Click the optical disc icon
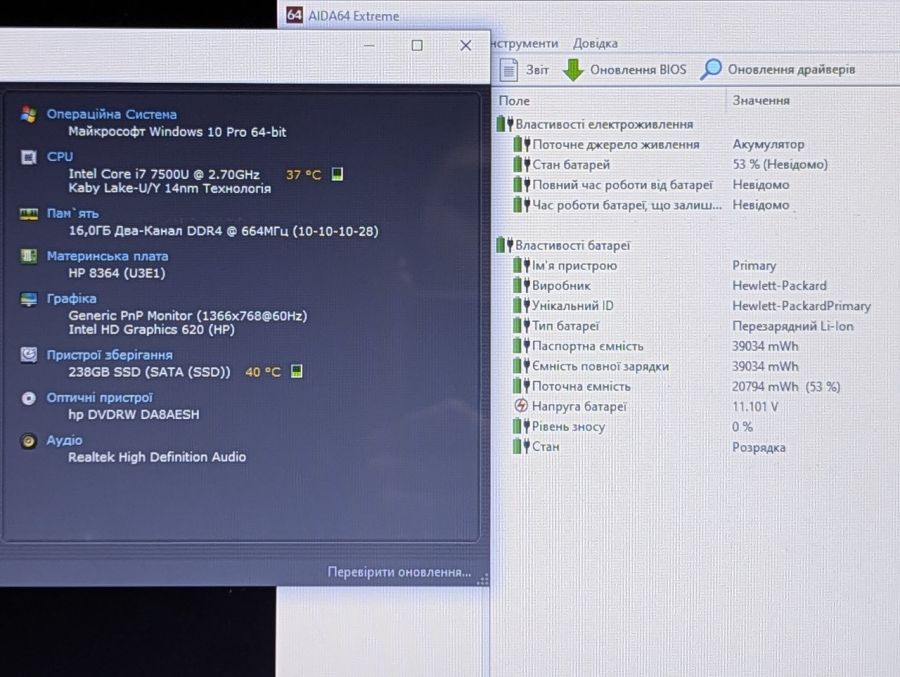900x677 pixels. tap(29, 398)
